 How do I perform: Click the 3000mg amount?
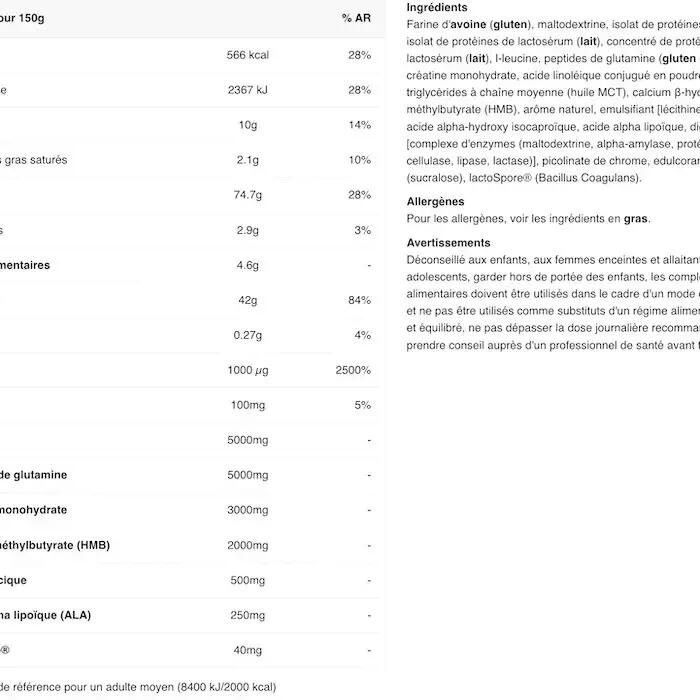click(x=248, y=510)
